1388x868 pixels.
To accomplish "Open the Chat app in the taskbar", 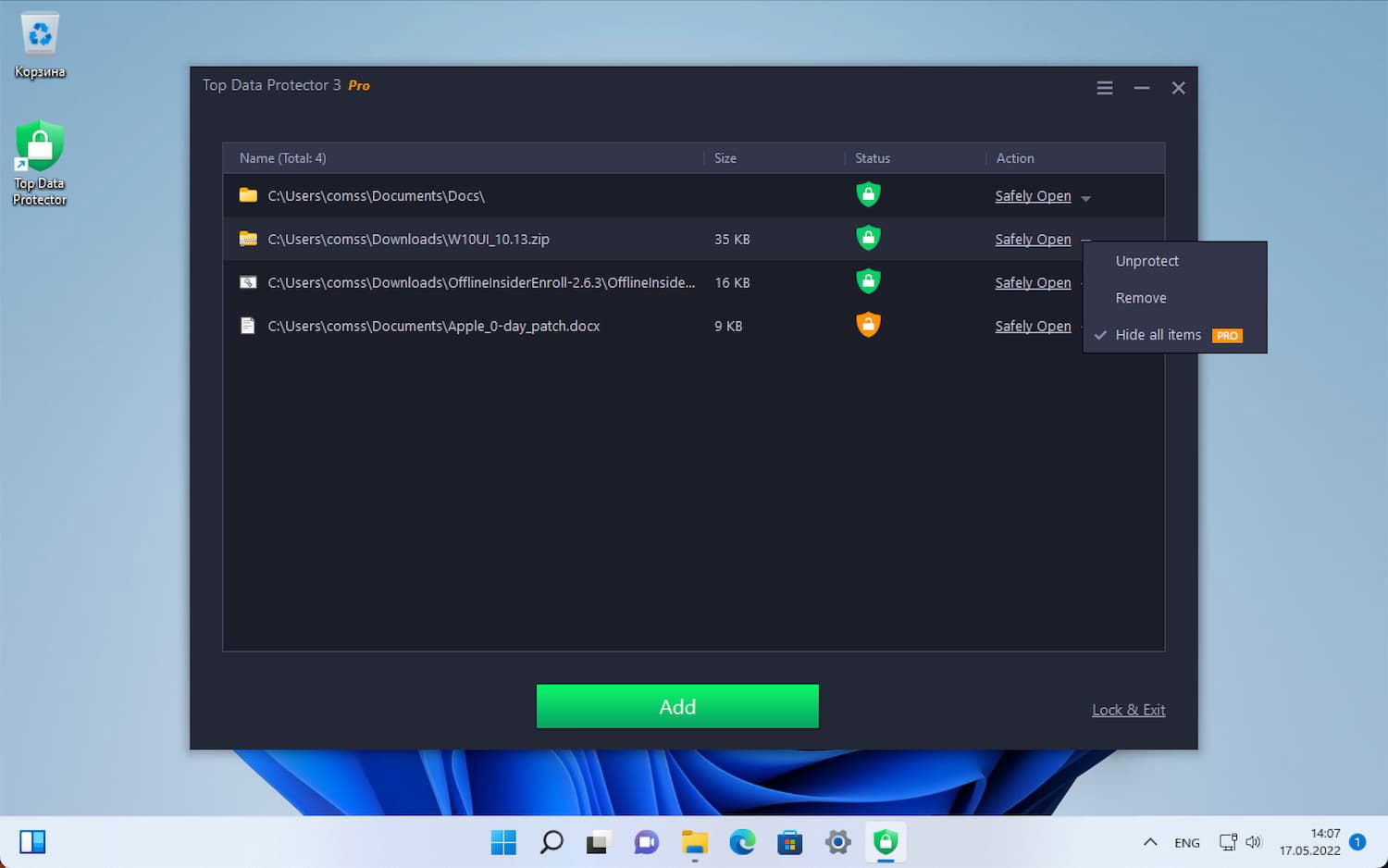I will point(646,842).
